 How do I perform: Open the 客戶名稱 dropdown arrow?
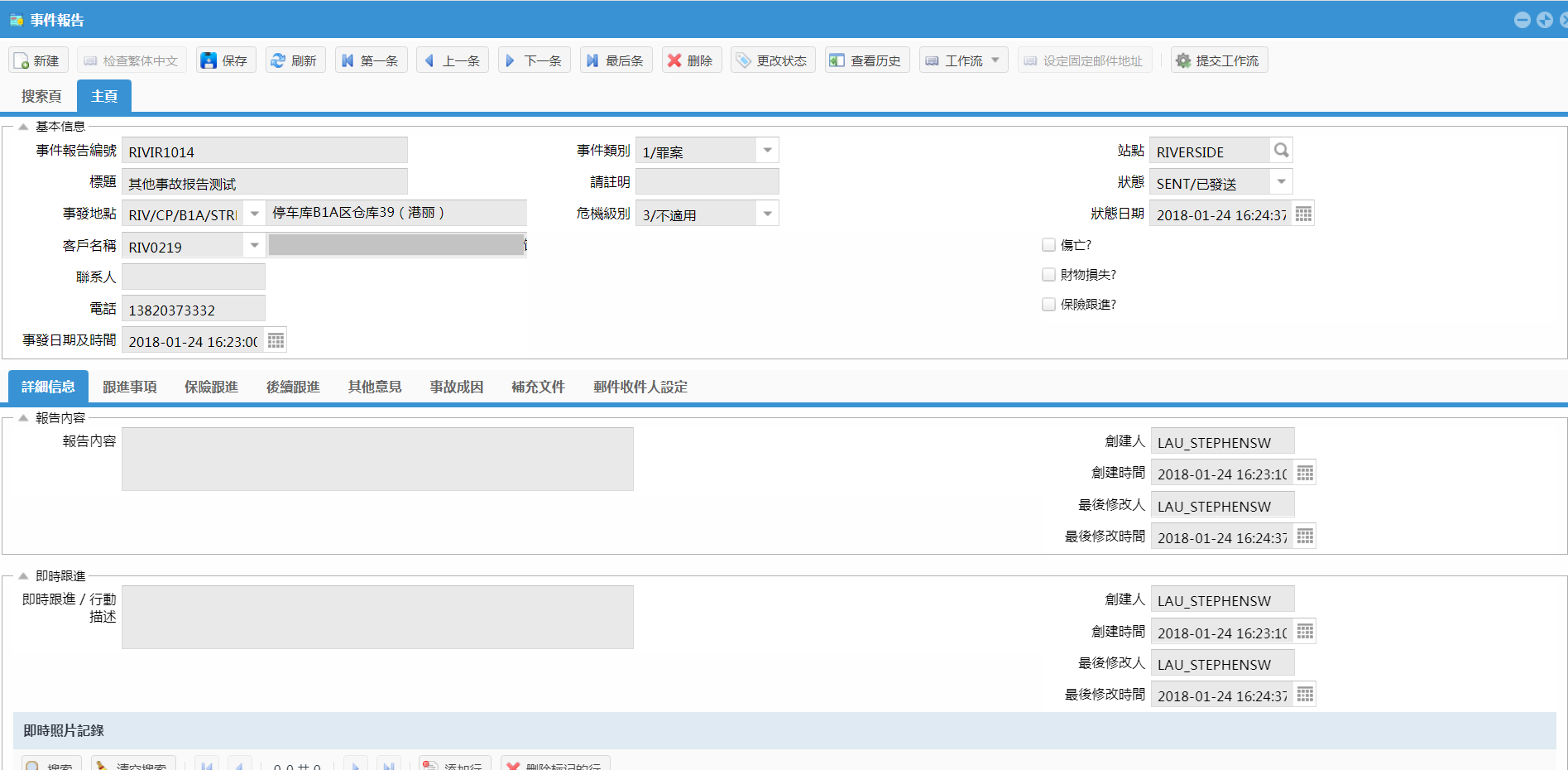255,245
